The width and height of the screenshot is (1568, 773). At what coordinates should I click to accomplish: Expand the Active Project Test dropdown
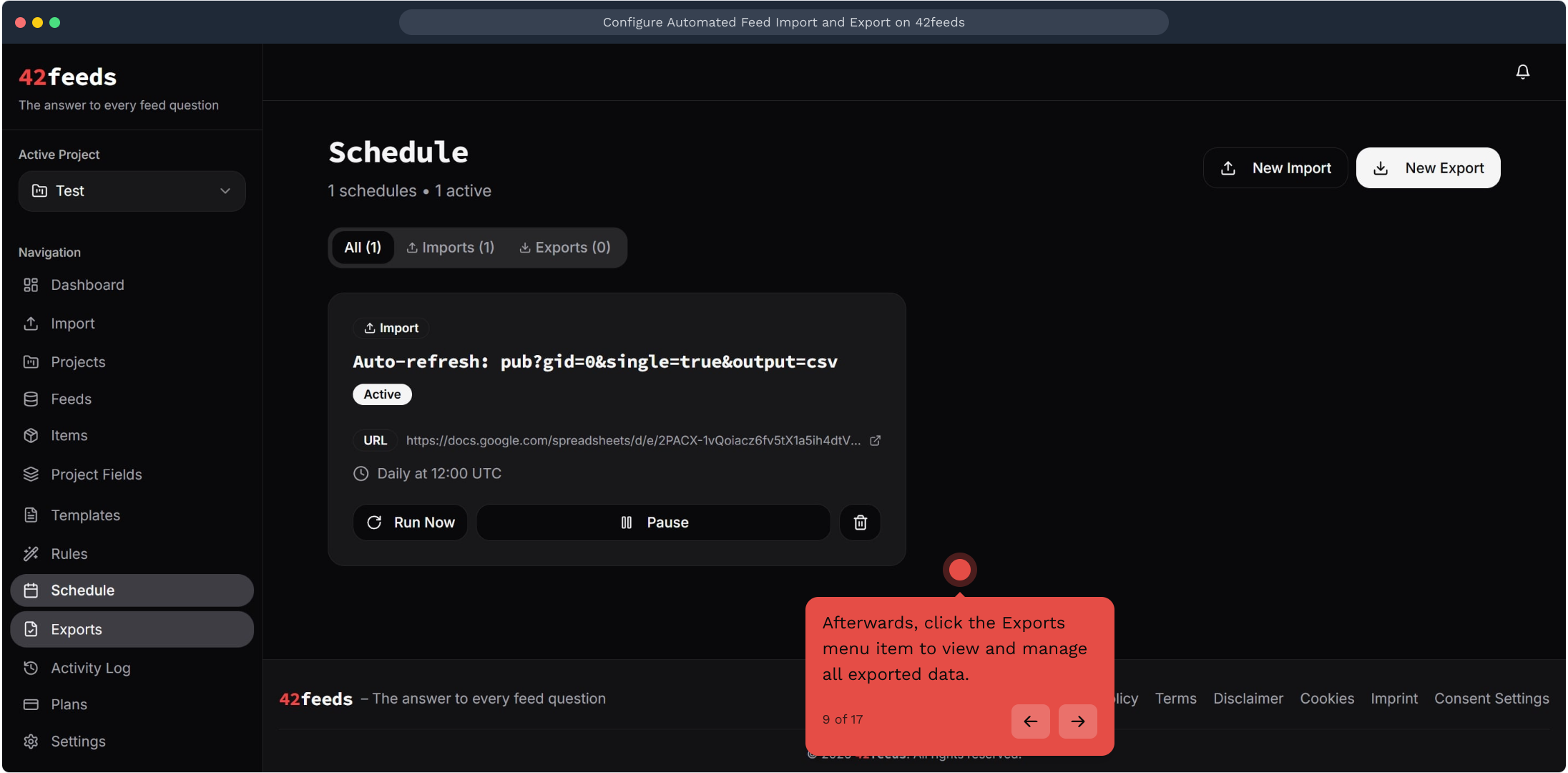point(132,191)
